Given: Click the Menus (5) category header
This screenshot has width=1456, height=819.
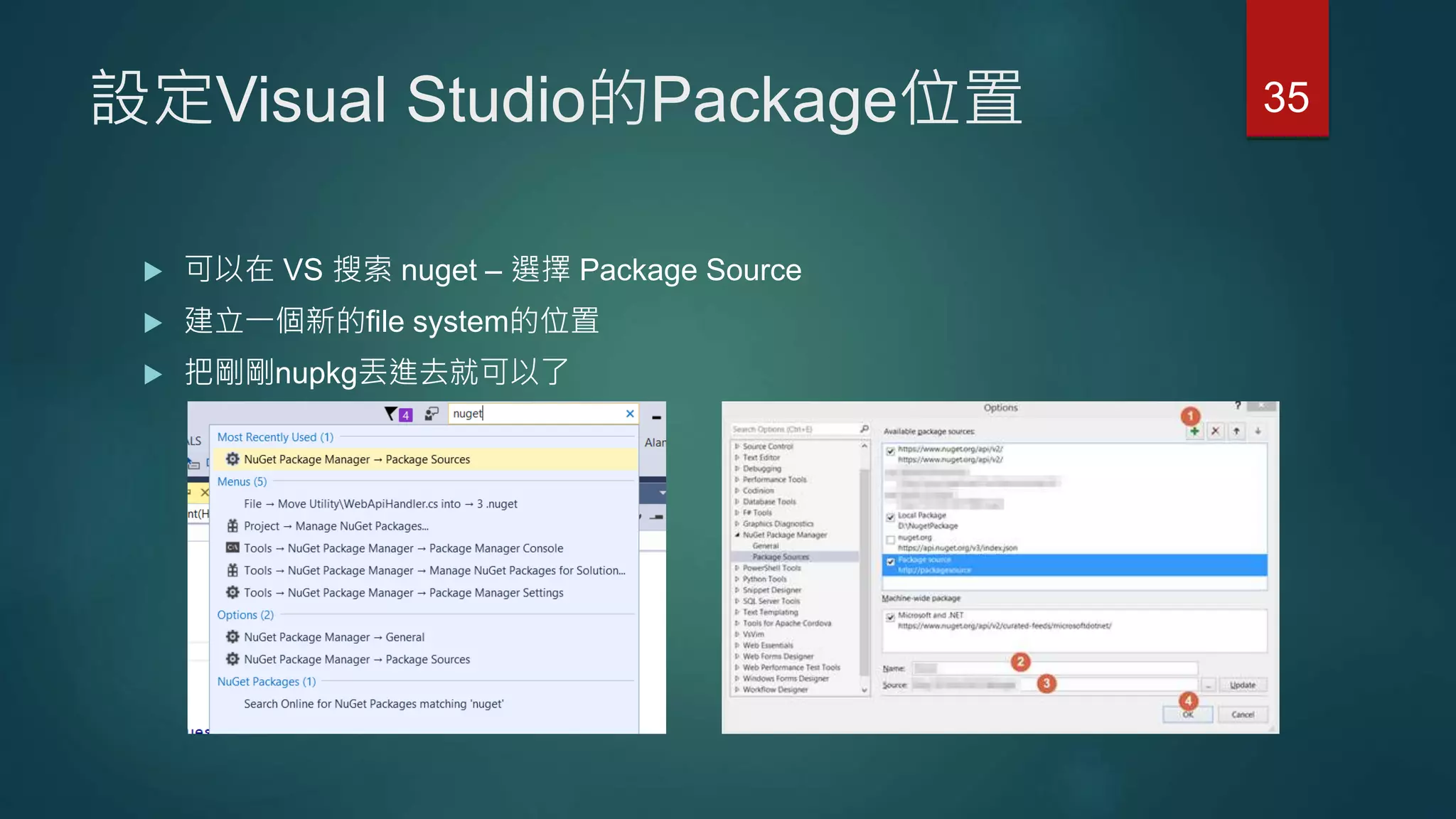Looking at the screenshot, I should (x=242, y=481).
